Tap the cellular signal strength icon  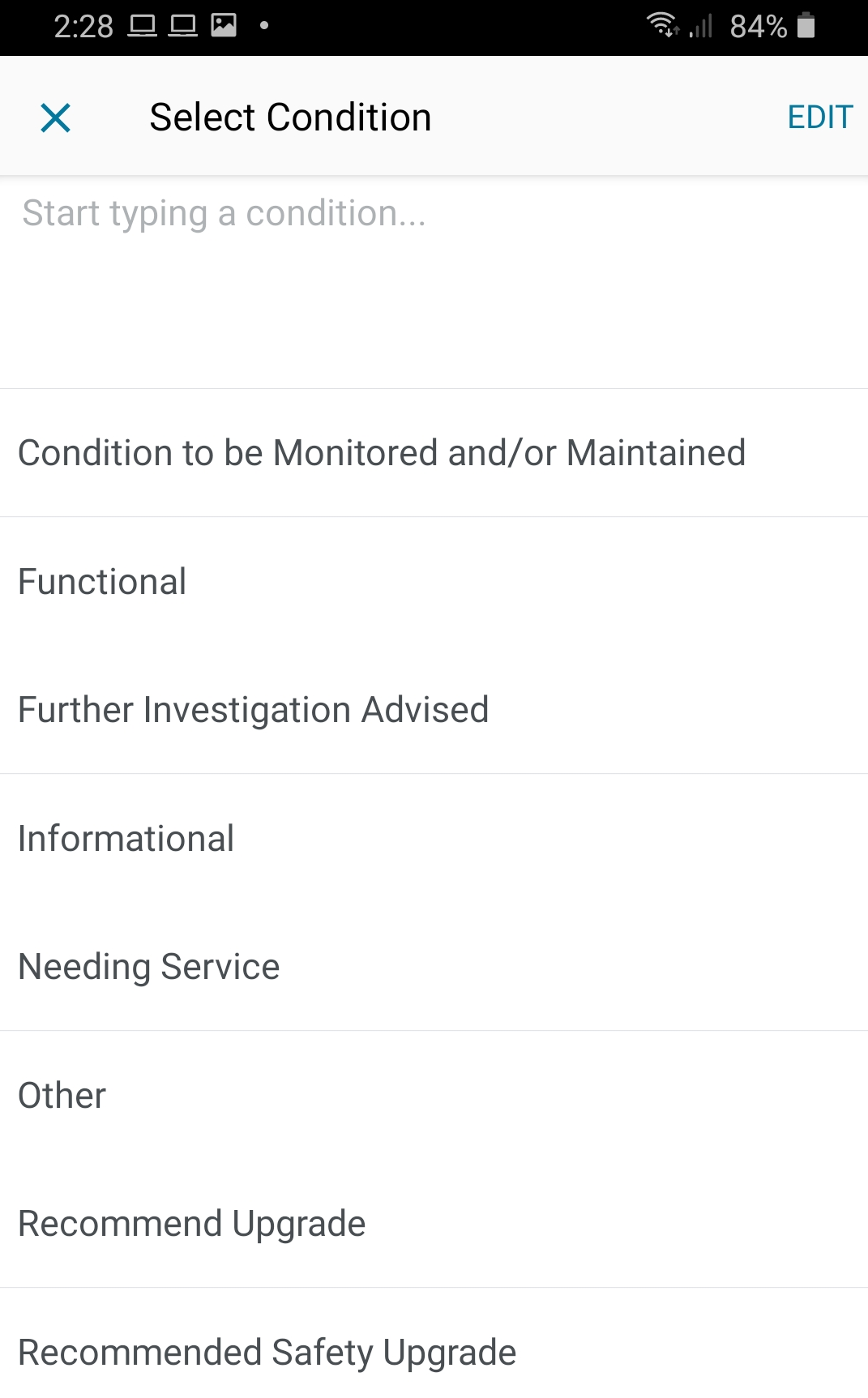(x=701, y=26)
